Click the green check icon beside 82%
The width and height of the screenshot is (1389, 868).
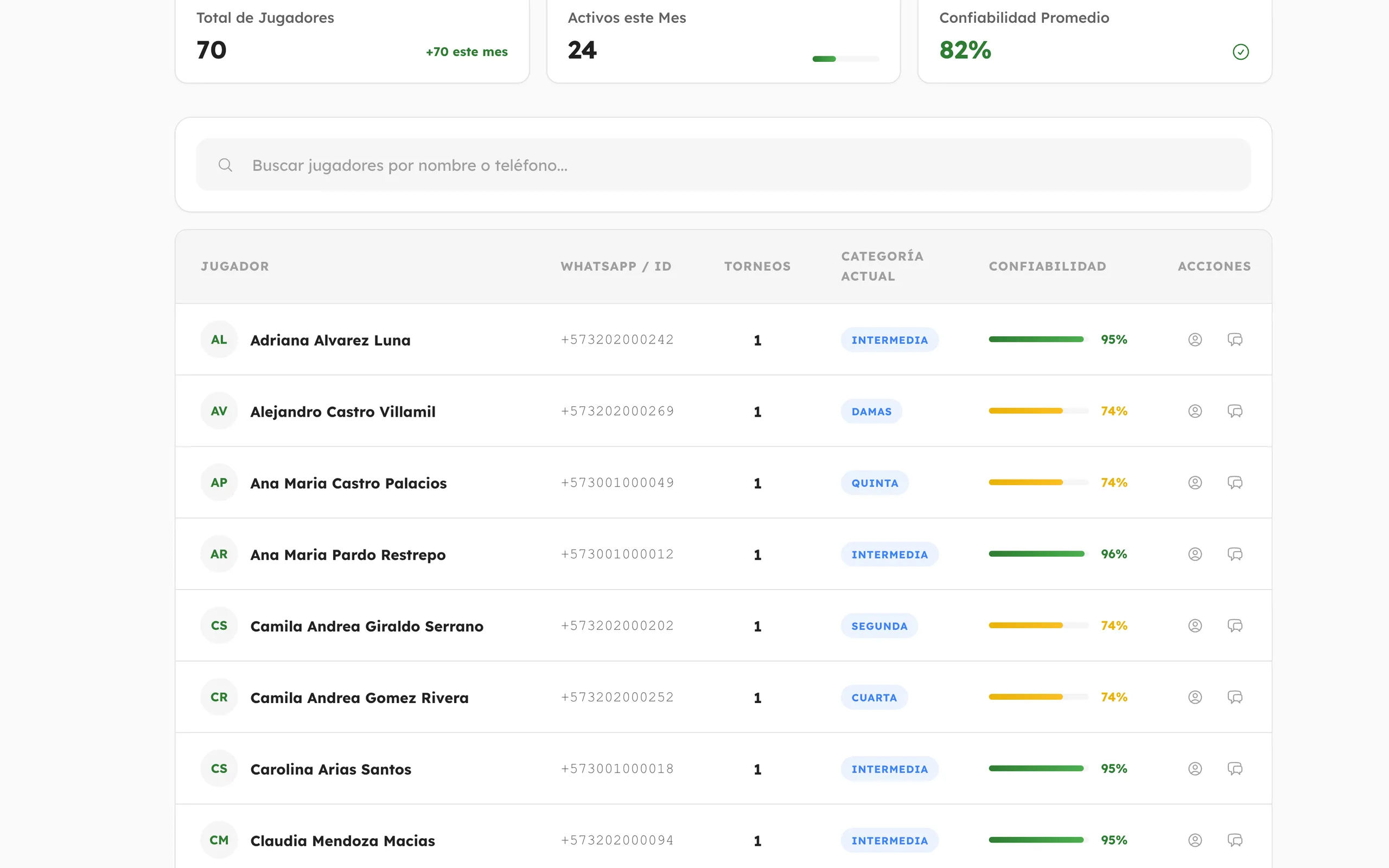point(1240,52)
